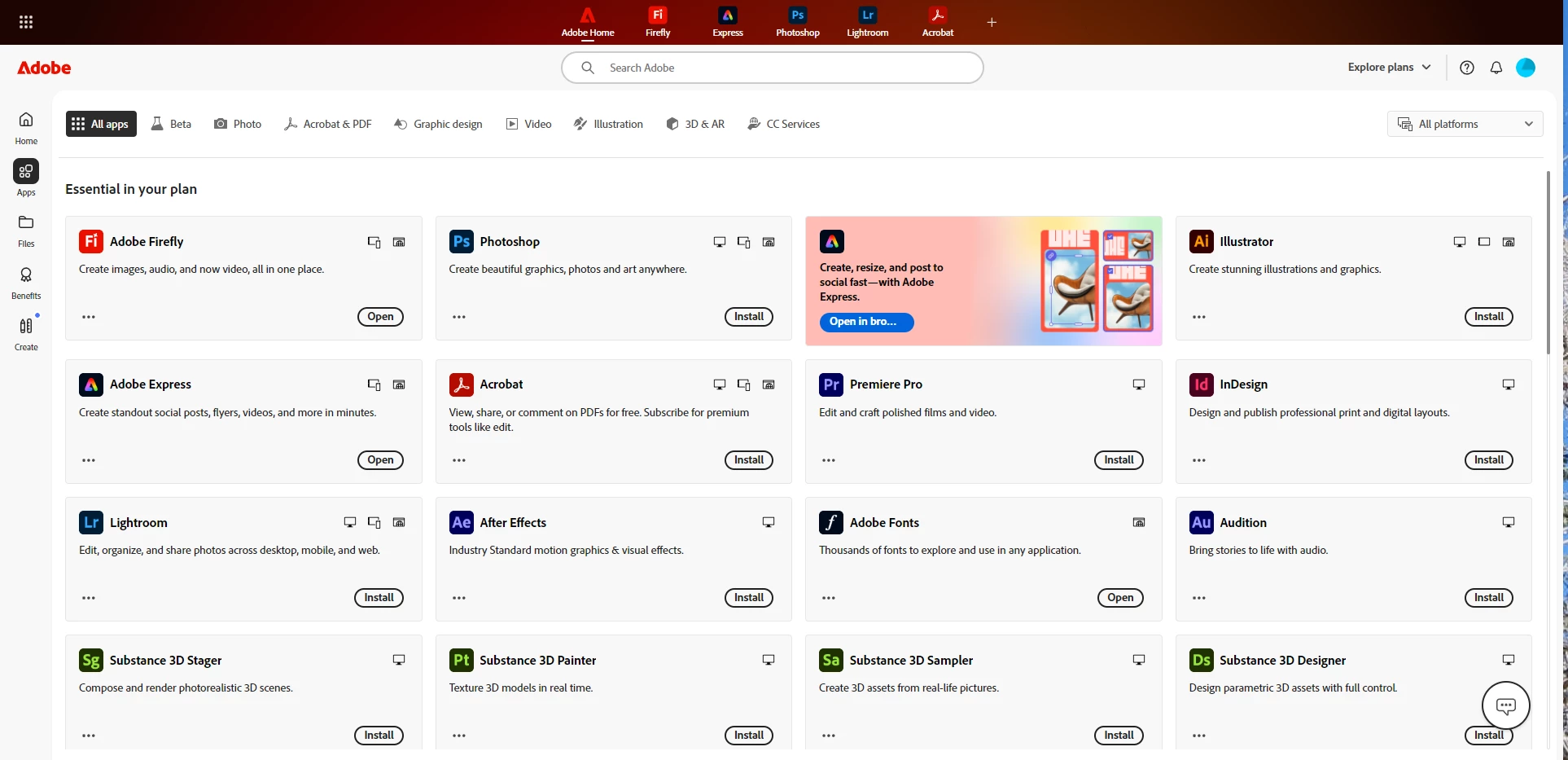Click the Illustrator Ai app icon
The height and width of the screenshot is (760, 1568).
click(1202, 241)
